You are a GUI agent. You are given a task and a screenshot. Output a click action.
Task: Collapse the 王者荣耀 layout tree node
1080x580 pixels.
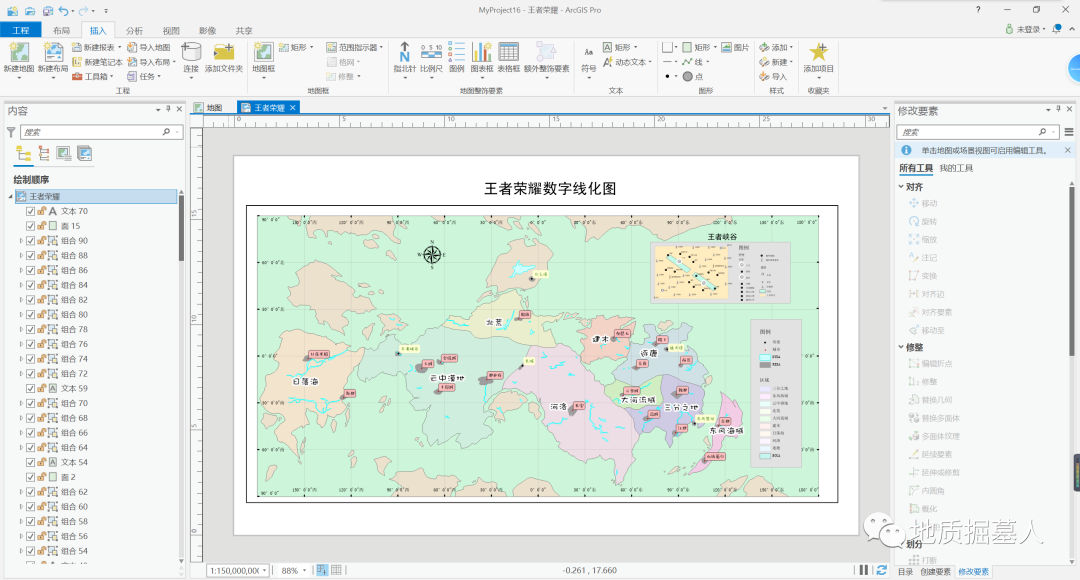pyautogui.click(x=10, y=196)
